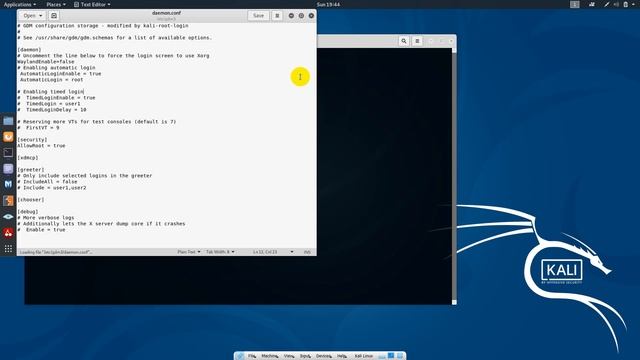Screen dimensions: 640x360
Task: Open the Plain Text language selector
Action: (x=189, y=252)
